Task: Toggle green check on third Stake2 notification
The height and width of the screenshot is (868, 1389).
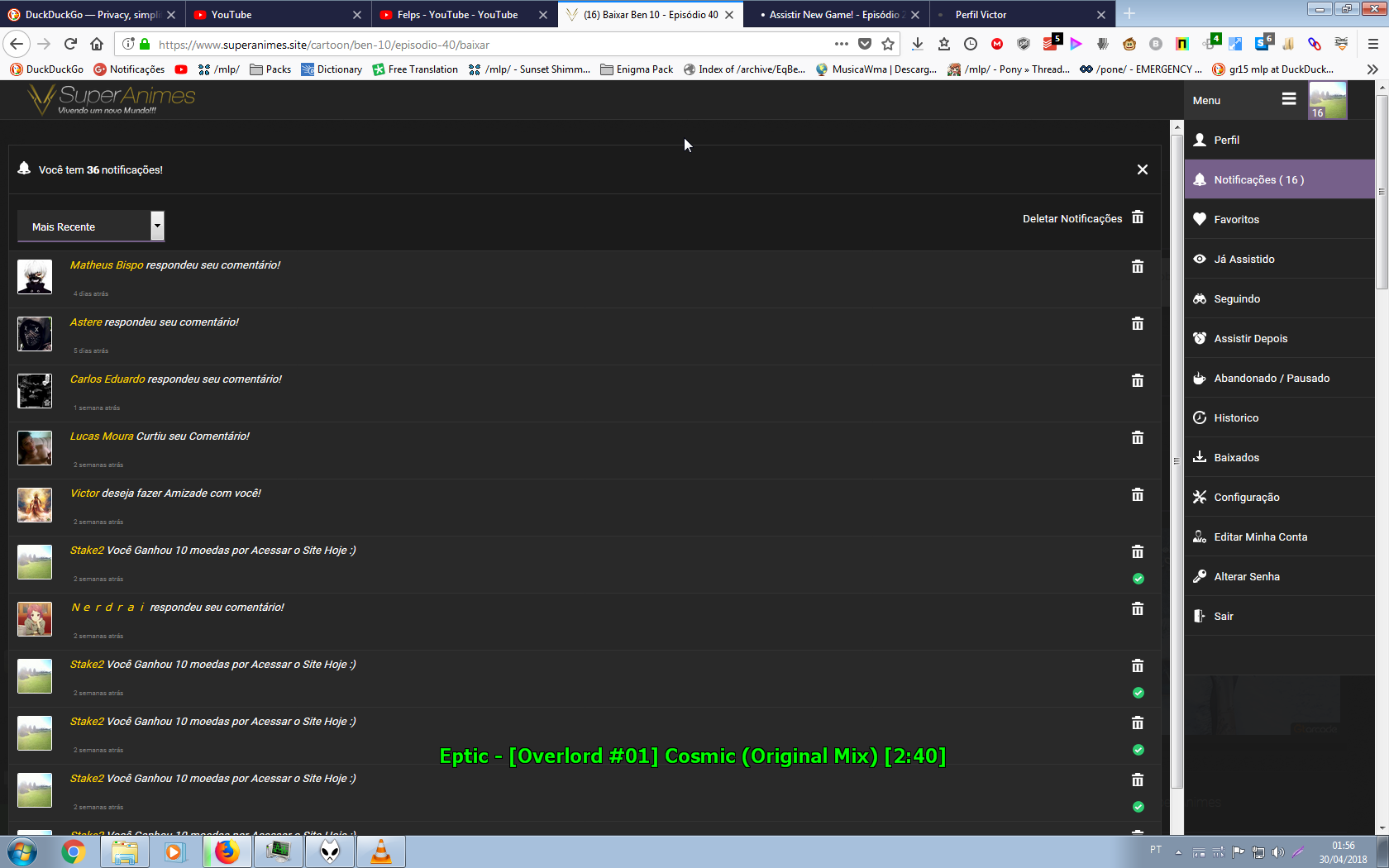Action: click(x=1138, y=750)
